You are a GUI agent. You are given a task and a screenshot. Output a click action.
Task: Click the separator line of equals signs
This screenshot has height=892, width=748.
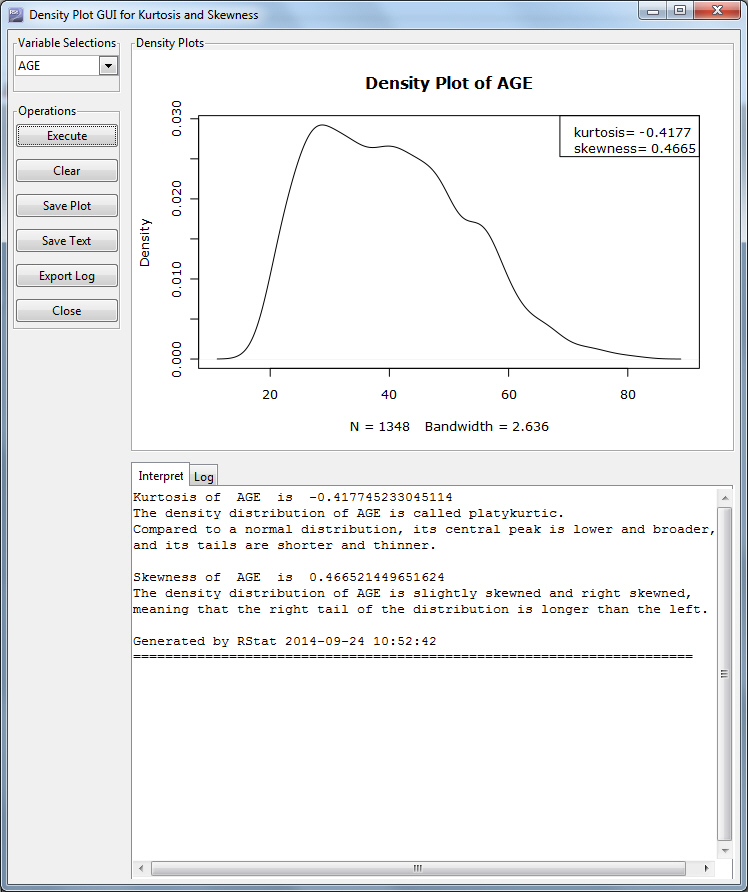coord(413,657)
